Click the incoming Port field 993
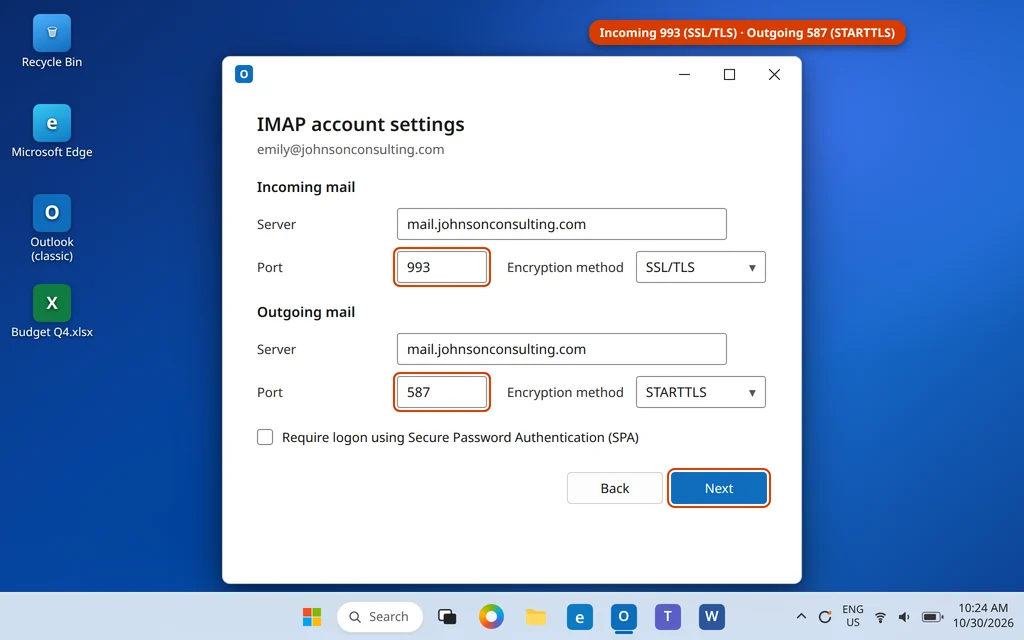 [x=442, y=267]
